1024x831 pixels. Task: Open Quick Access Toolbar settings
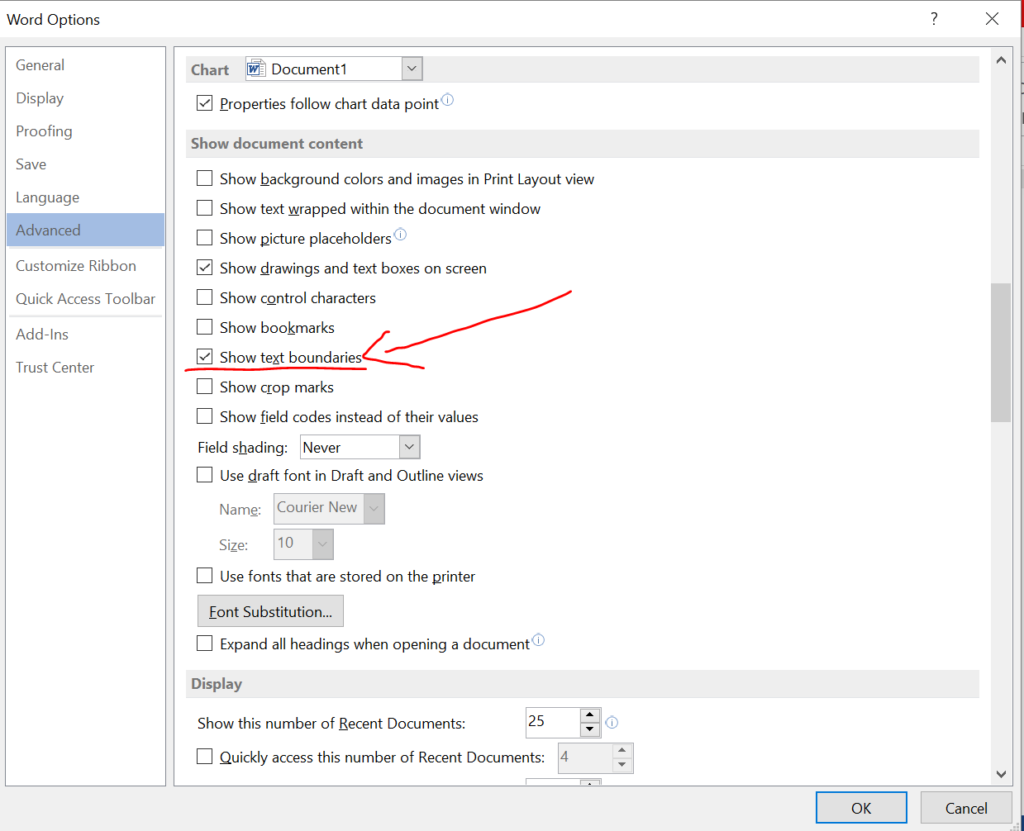(x=86, y=299)
